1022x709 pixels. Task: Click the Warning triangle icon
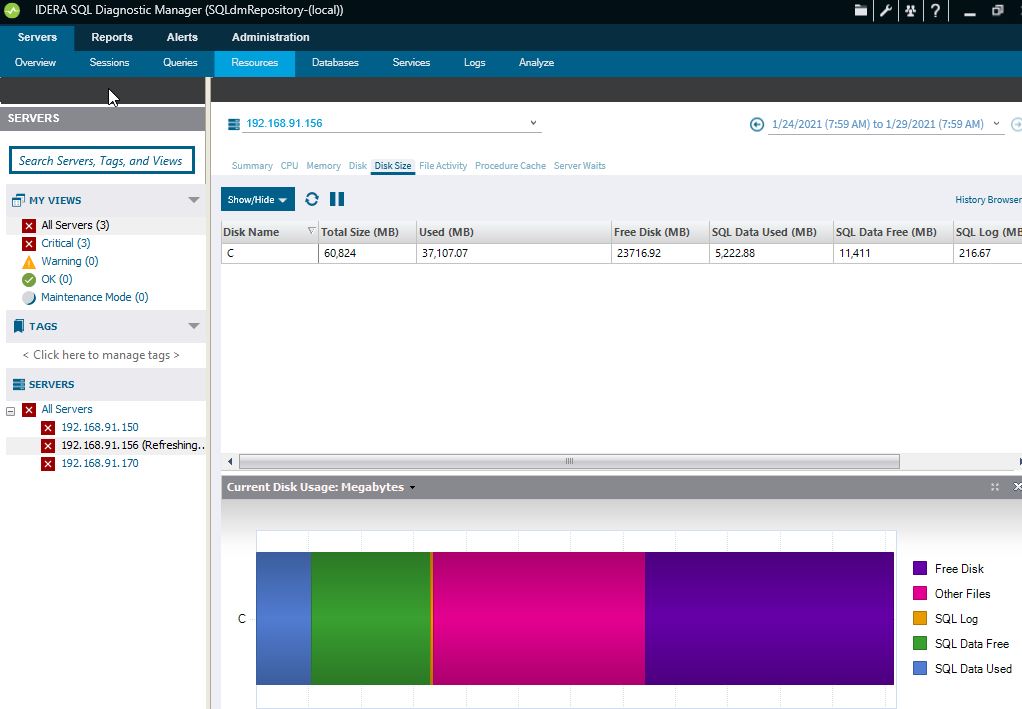tap(29, 262)
